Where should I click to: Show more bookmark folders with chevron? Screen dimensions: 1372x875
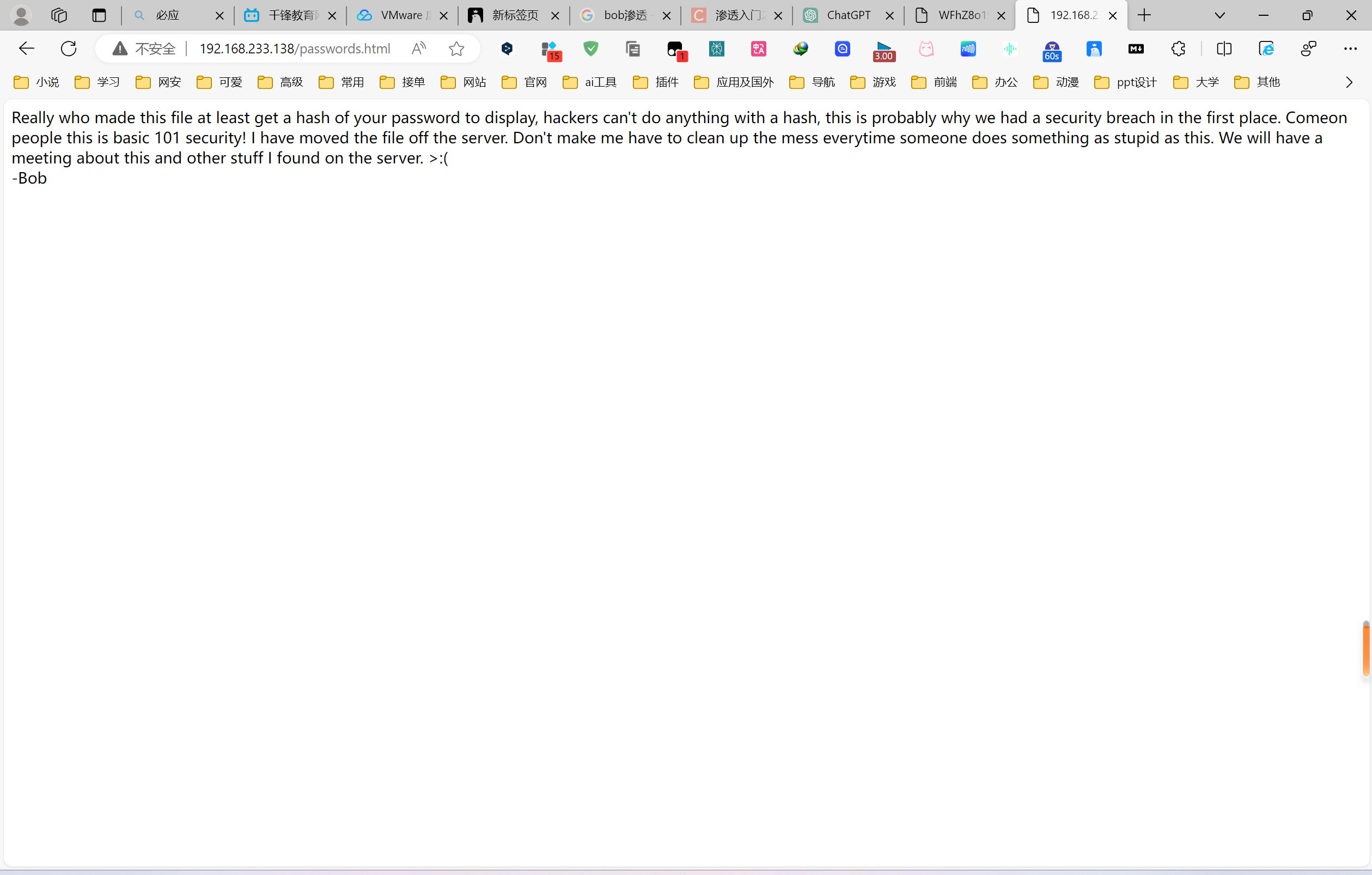pos(1349,82)
